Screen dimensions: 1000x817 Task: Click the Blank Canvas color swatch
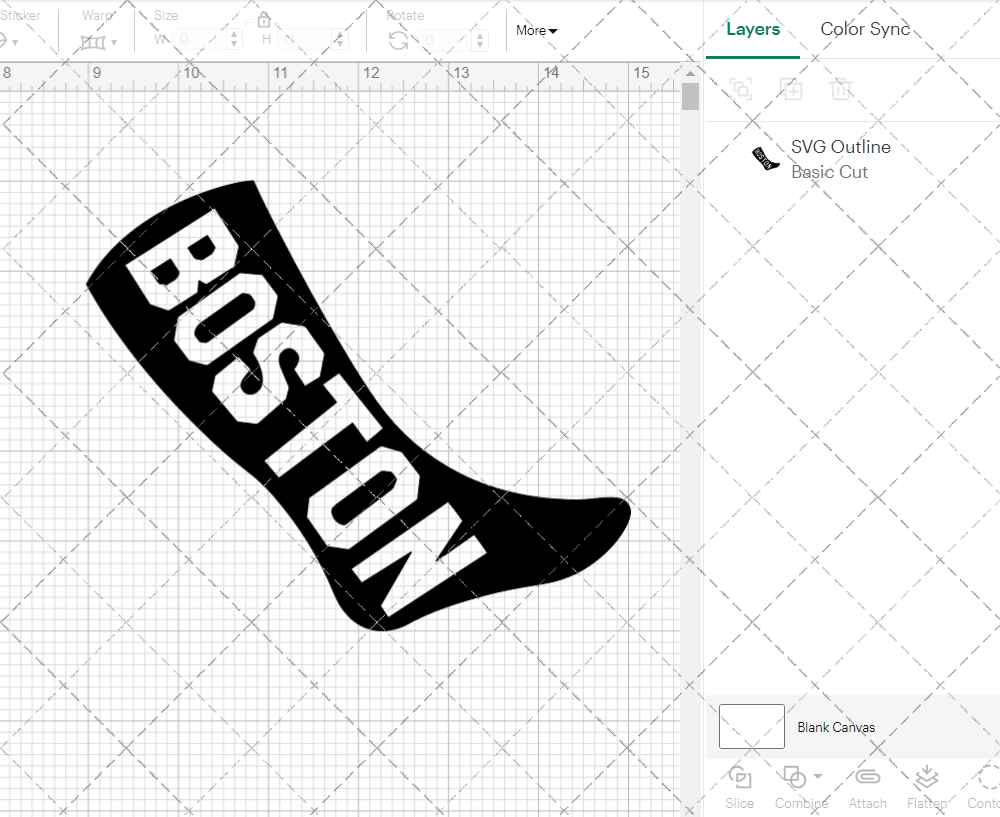[752, 726]
